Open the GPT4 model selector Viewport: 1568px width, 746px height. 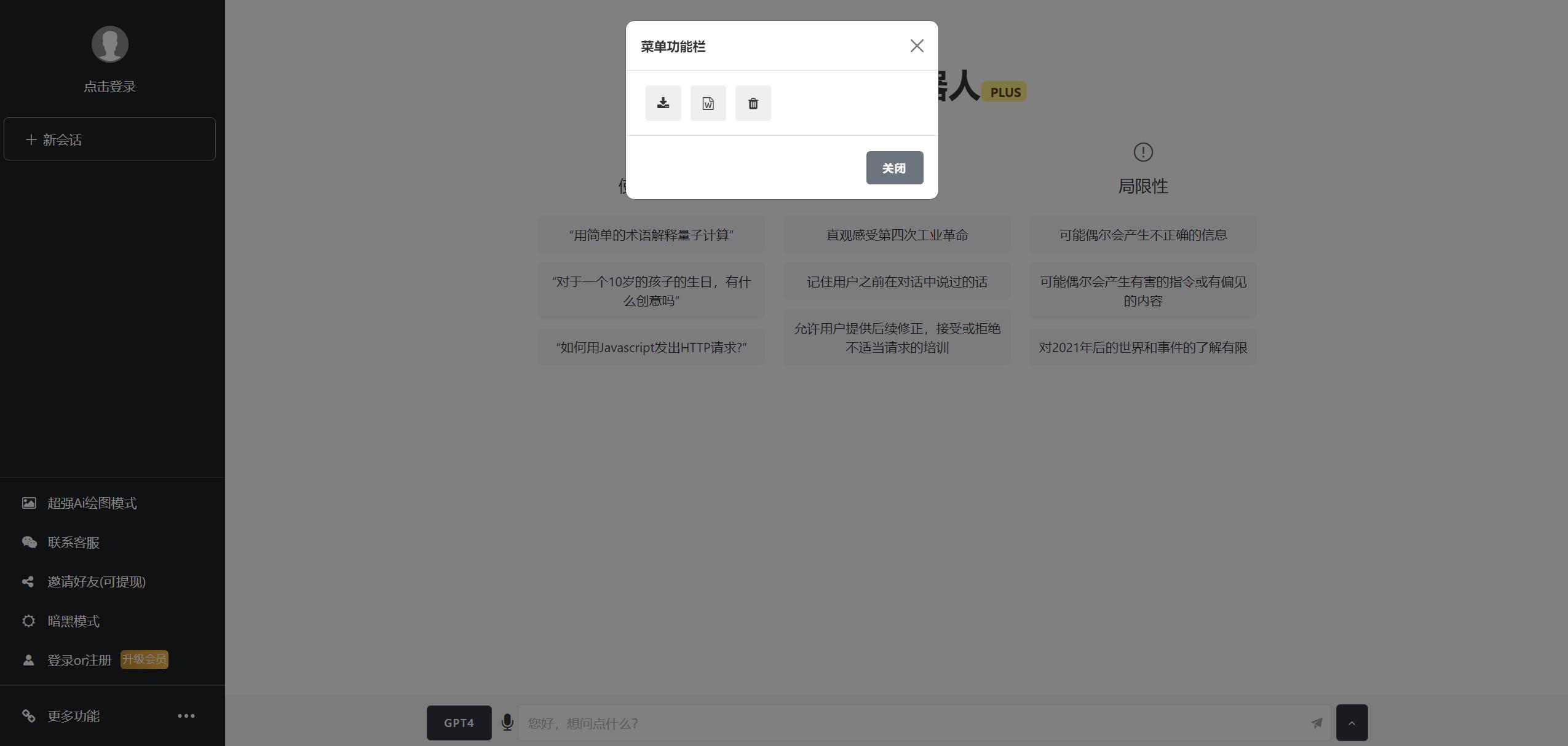[458, 723]
